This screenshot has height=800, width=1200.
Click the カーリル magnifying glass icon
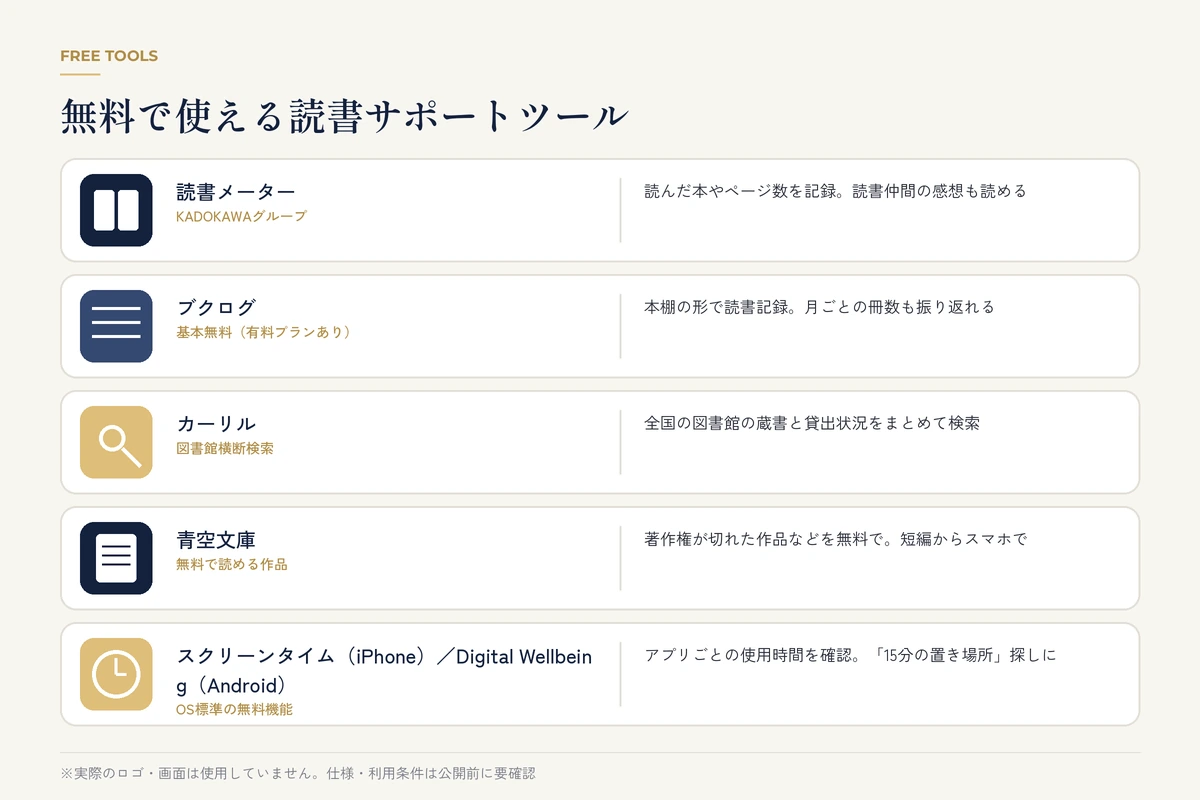(x=116, y=442)
